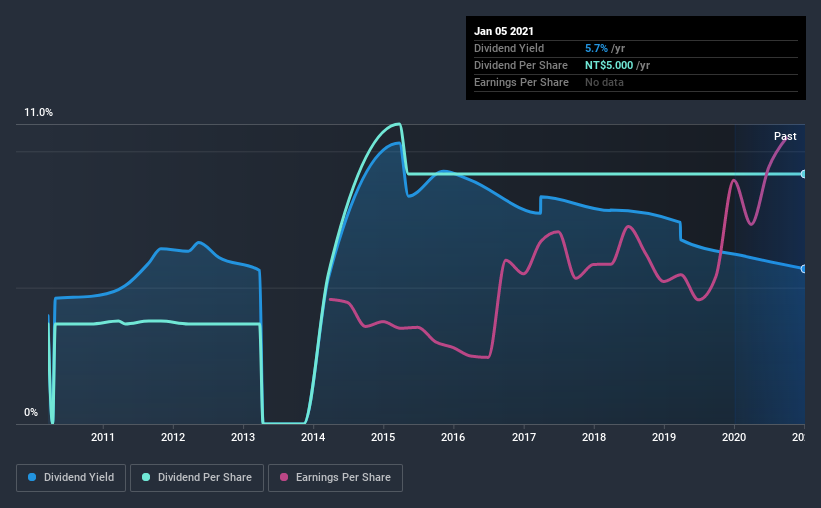Image resolution: width=821 pixels, height=508 pixels.
Task: Click the 0% y-axis label
Action: coord(31,413)
